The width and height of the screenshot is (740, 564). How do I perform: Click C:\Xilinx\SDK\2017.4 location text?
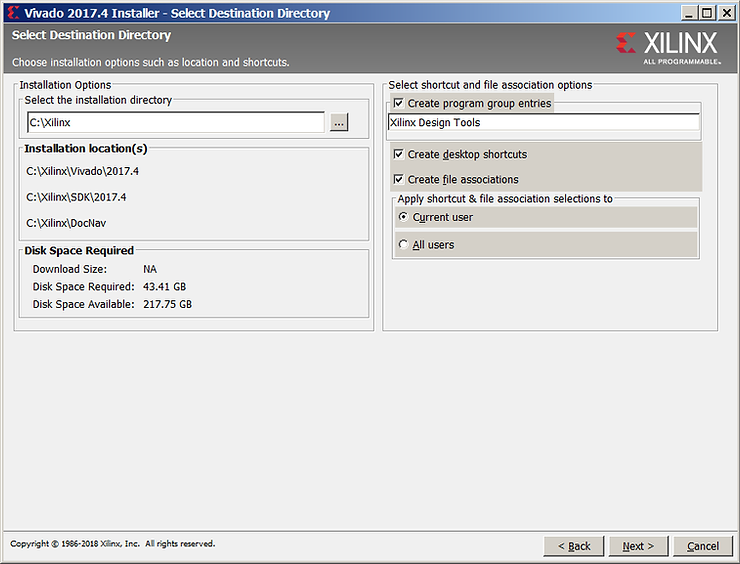click(76, 197)
